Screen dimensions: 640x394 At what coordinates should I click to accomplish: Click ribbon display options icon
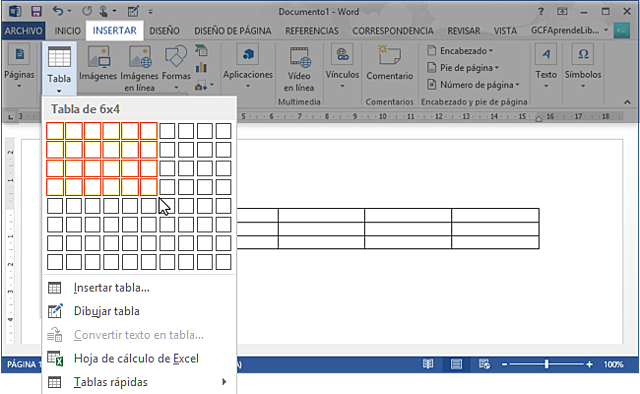[562, 11]
